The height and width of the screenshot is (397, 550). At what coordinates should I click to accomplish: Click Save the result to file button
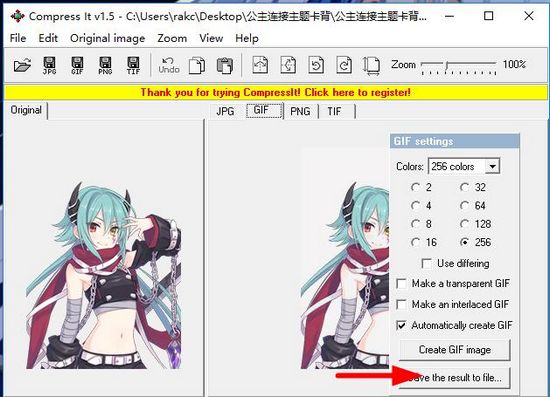pyautogui.click(x=455, y=378)
